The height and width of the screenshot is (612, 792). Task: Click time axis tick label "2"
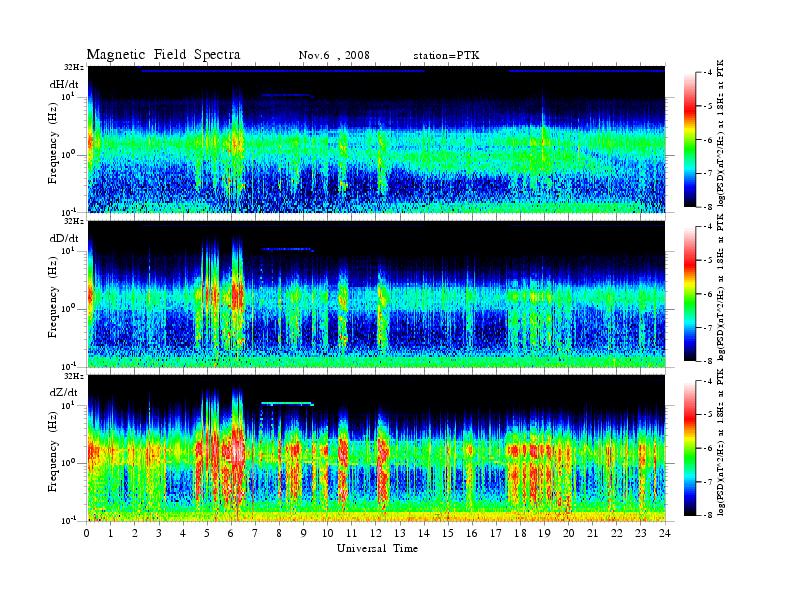pyautogui.click(x=135, y=533)
